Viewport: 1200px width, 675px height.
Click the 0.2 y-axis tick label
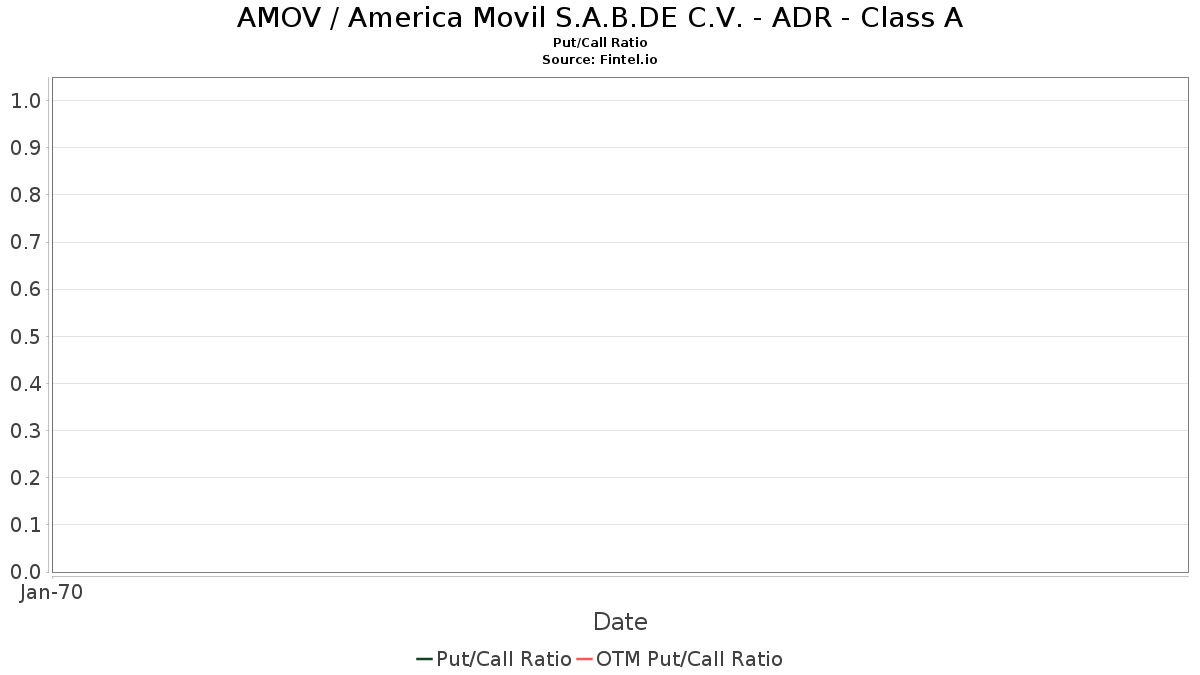(25, 478)
